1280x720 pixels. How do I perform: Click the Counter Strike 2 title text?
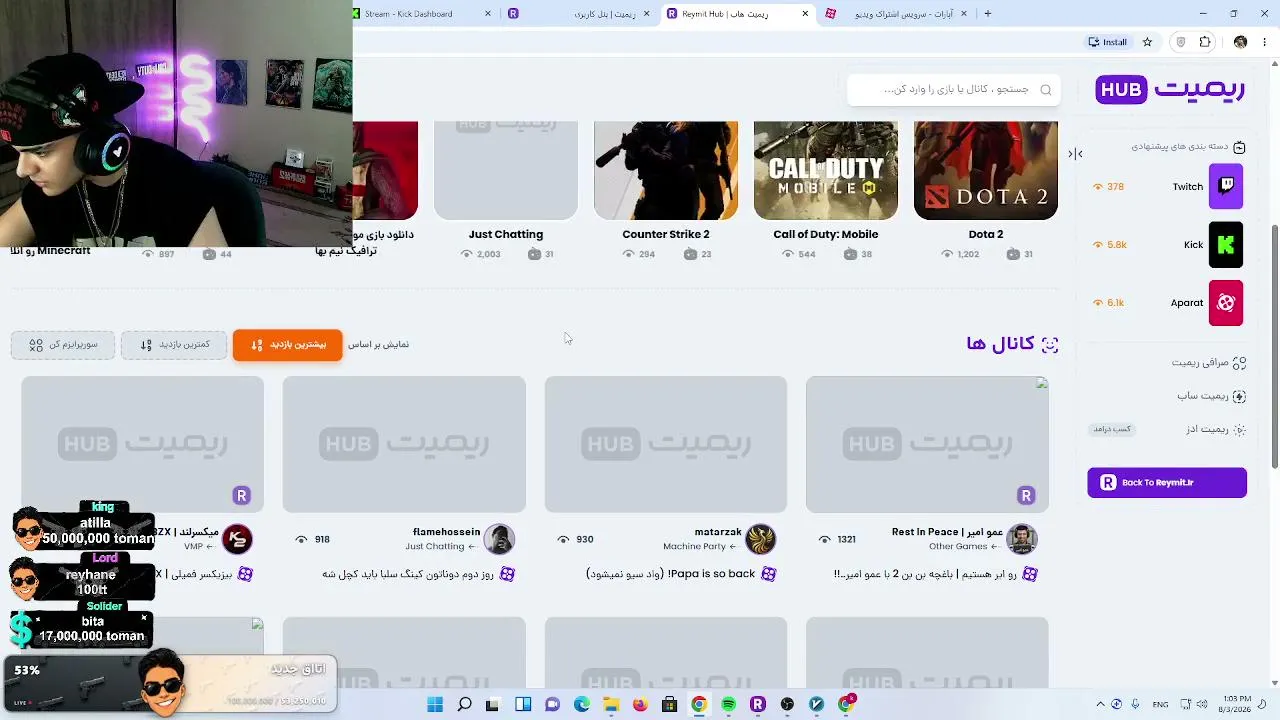pyautogui.click(x=666, y=234)
